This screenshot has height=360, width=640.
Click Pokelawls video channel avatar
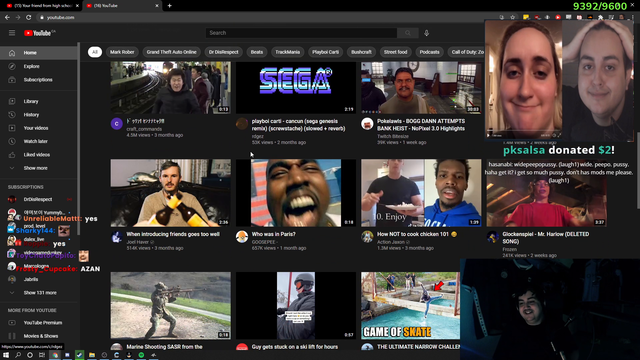pos(367,124)
